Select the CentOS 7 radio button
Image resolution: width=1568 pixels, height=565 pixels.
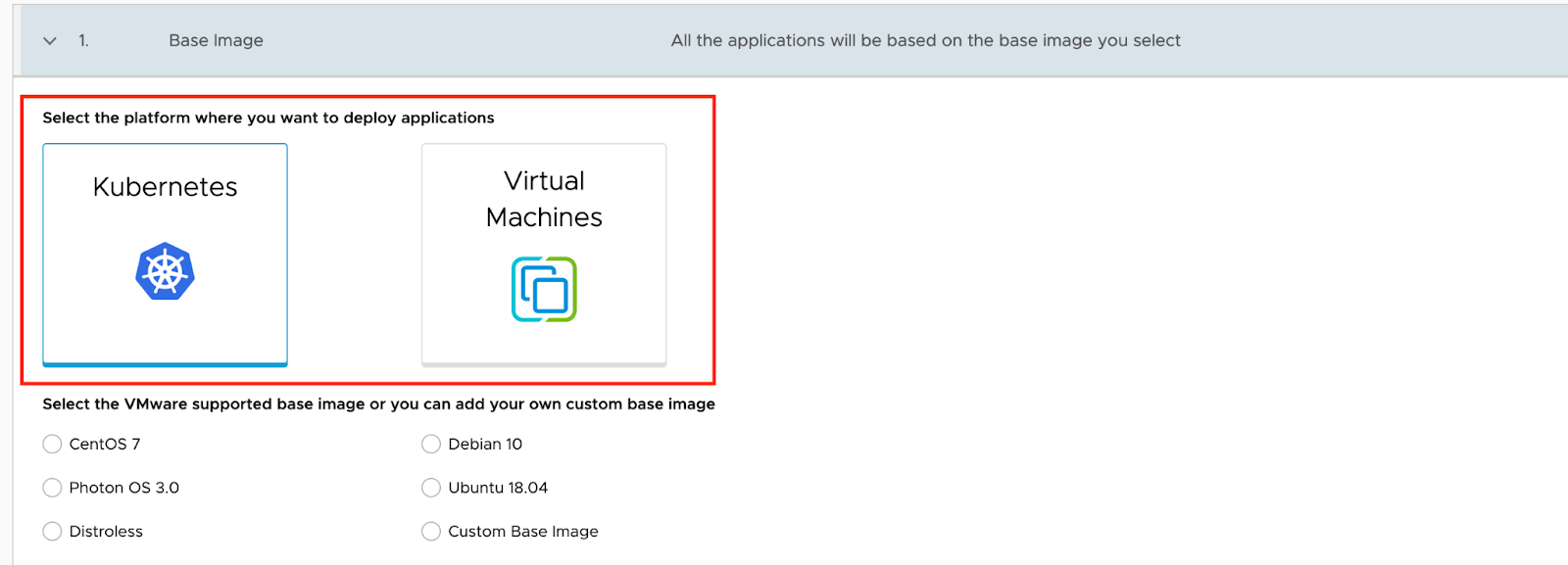[x=52, y=445]
